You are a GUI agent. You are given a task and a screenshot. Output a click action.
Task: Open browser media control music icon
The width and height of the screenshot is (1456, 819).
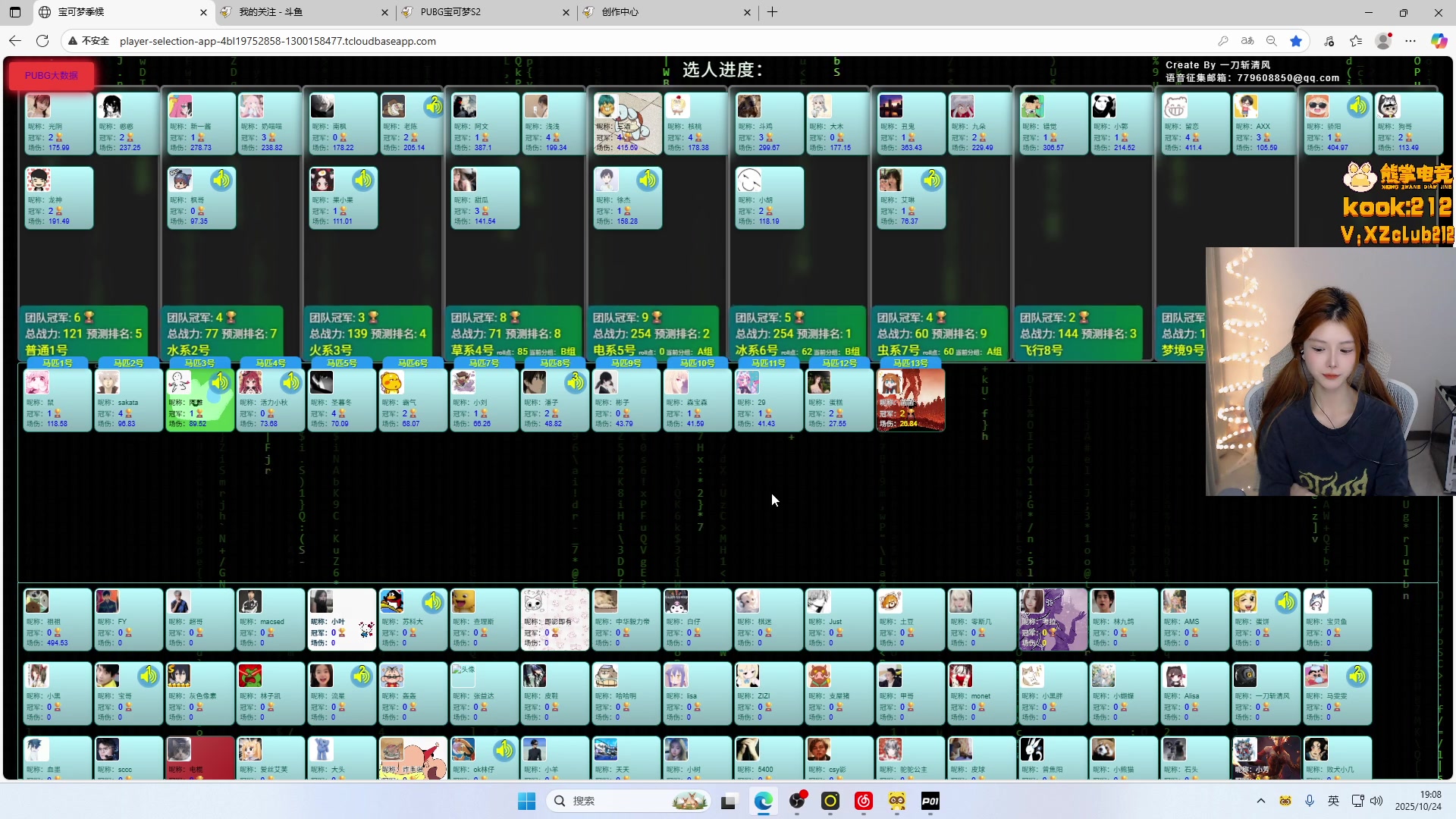coord(1329,41)
